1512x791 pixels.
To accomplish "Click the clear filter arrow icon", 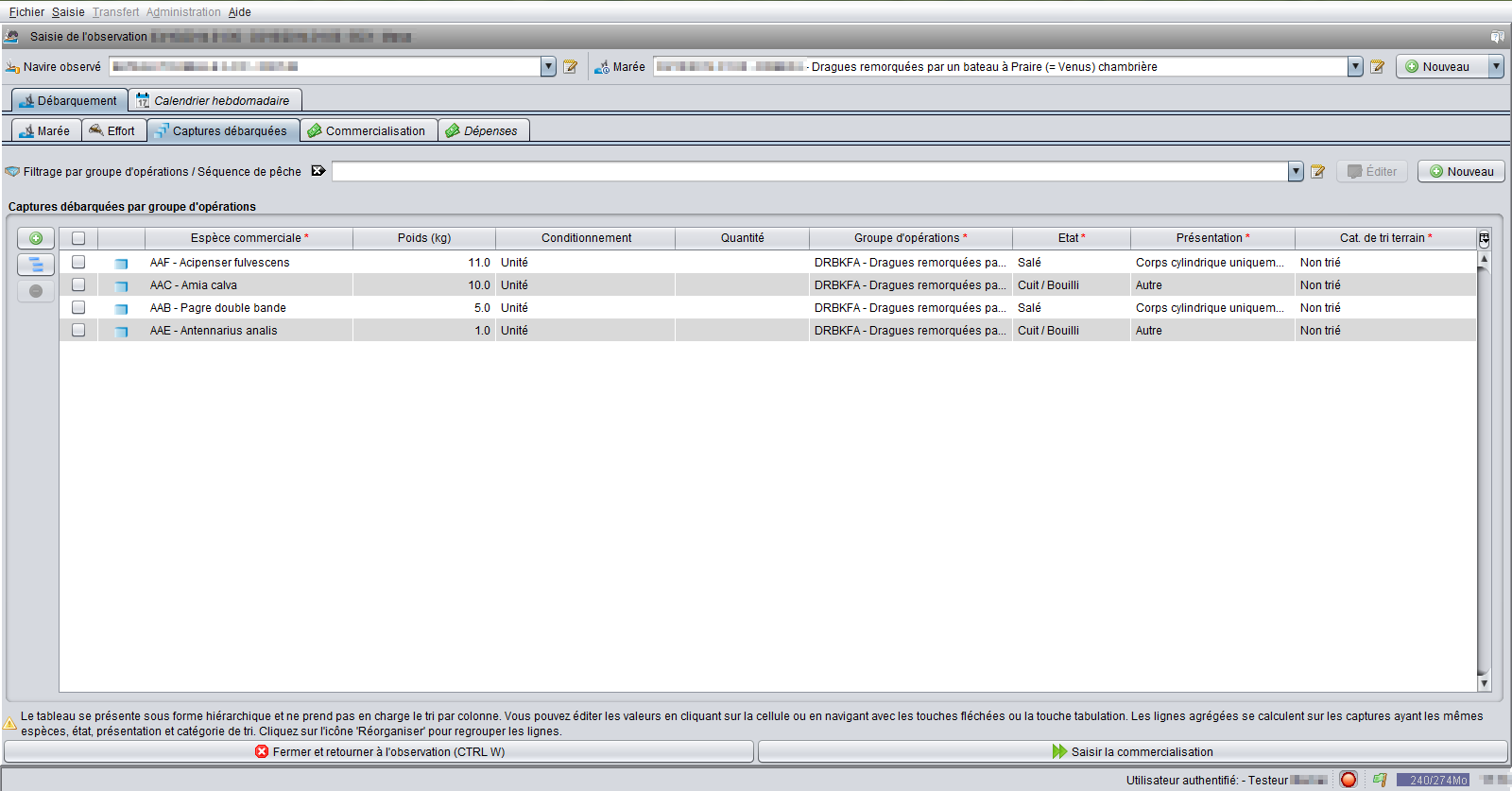I will [318, 171].
